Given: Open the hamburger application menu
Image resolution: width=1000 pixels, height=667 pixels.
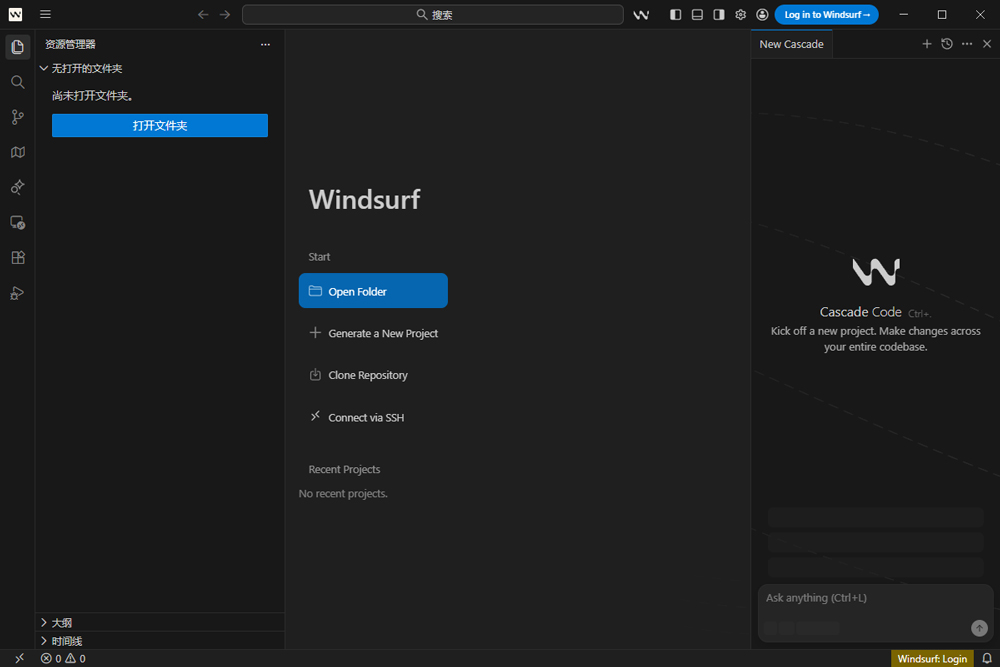Looking at the screenshot, I should pyautogui.click(x=45, y=14).
